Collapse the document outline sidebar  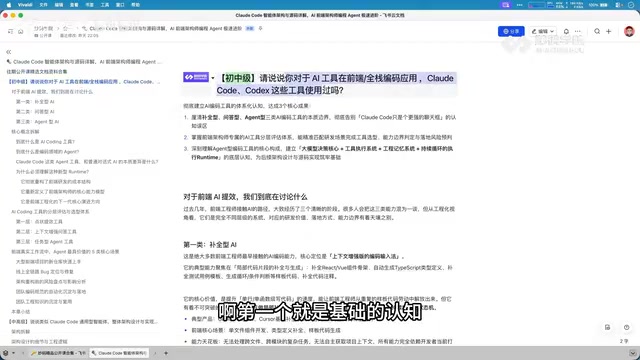click(x=9, y=52)
